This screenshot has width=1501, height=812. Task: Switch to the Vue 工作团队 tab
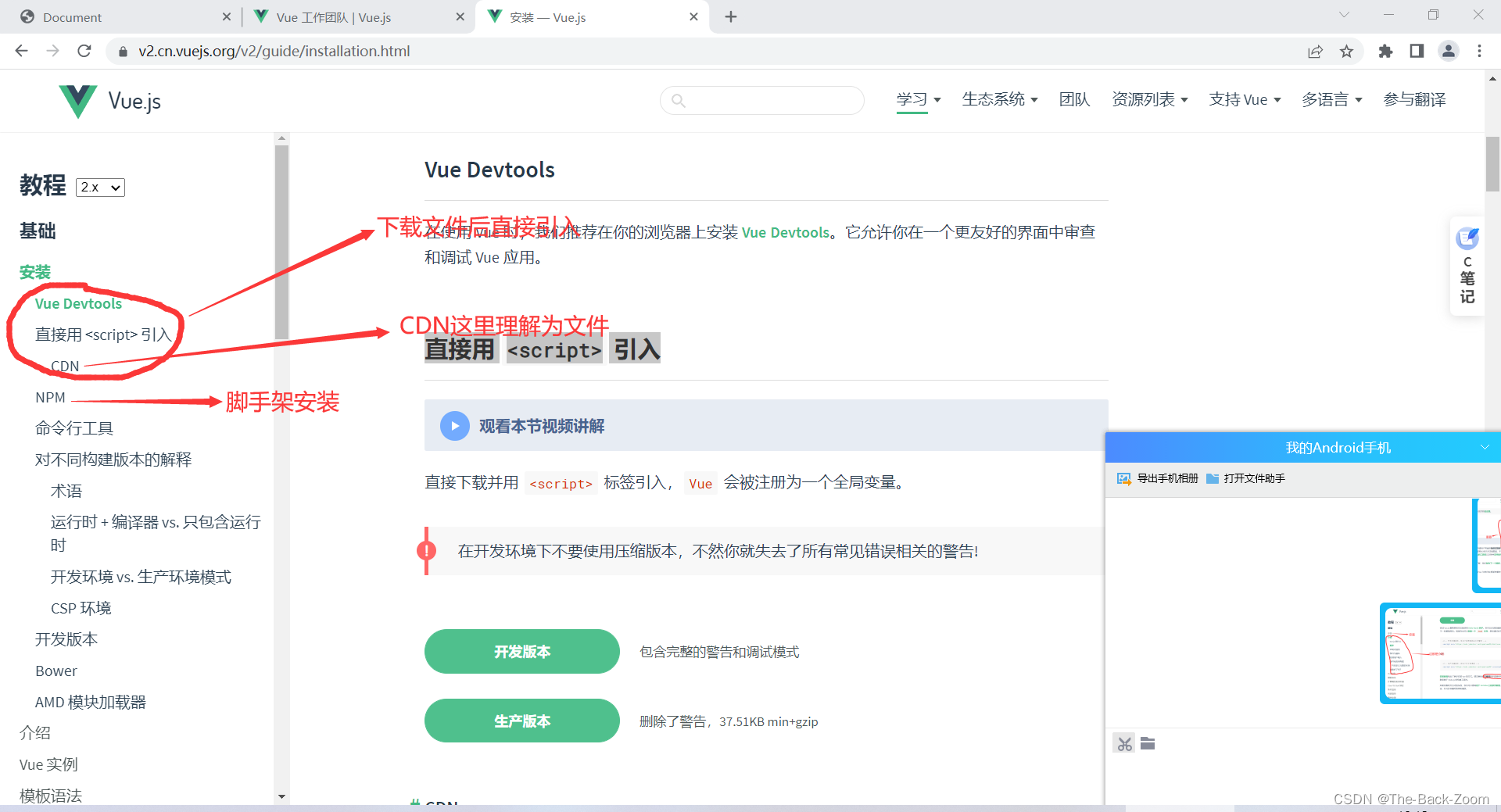coord(356,16)
